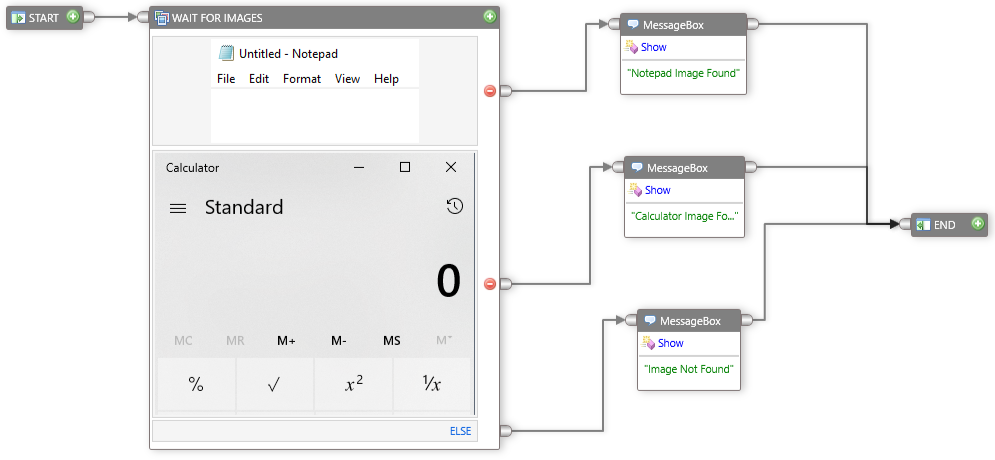
Task: Click the END node input connector
Action: [905, 224]
